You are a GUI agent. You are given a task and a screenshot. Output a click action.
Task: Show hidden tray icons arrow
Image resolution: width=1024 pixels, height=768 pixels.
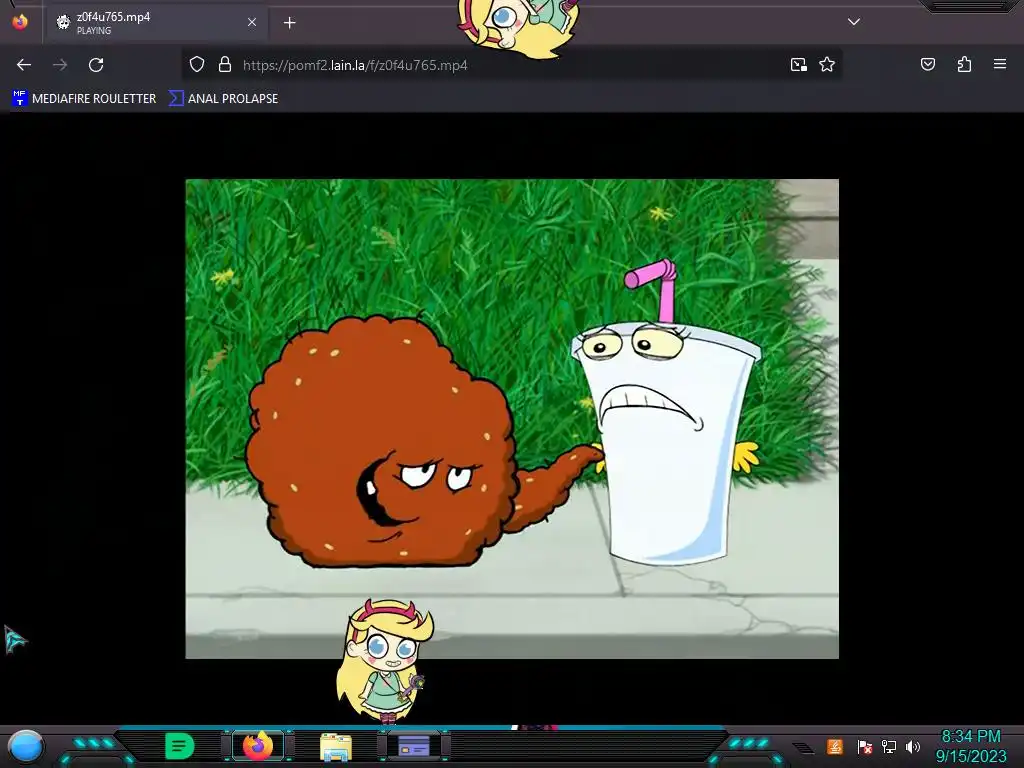pos(804,748)
